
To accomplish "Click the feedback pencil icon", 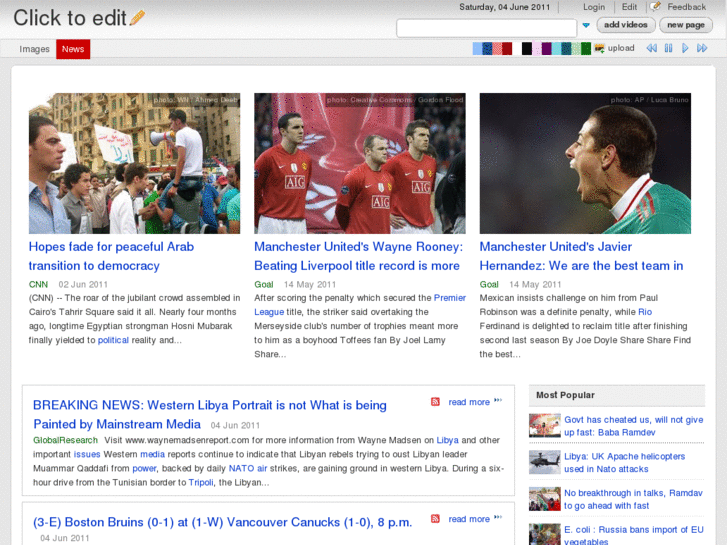I will (655, 6).
